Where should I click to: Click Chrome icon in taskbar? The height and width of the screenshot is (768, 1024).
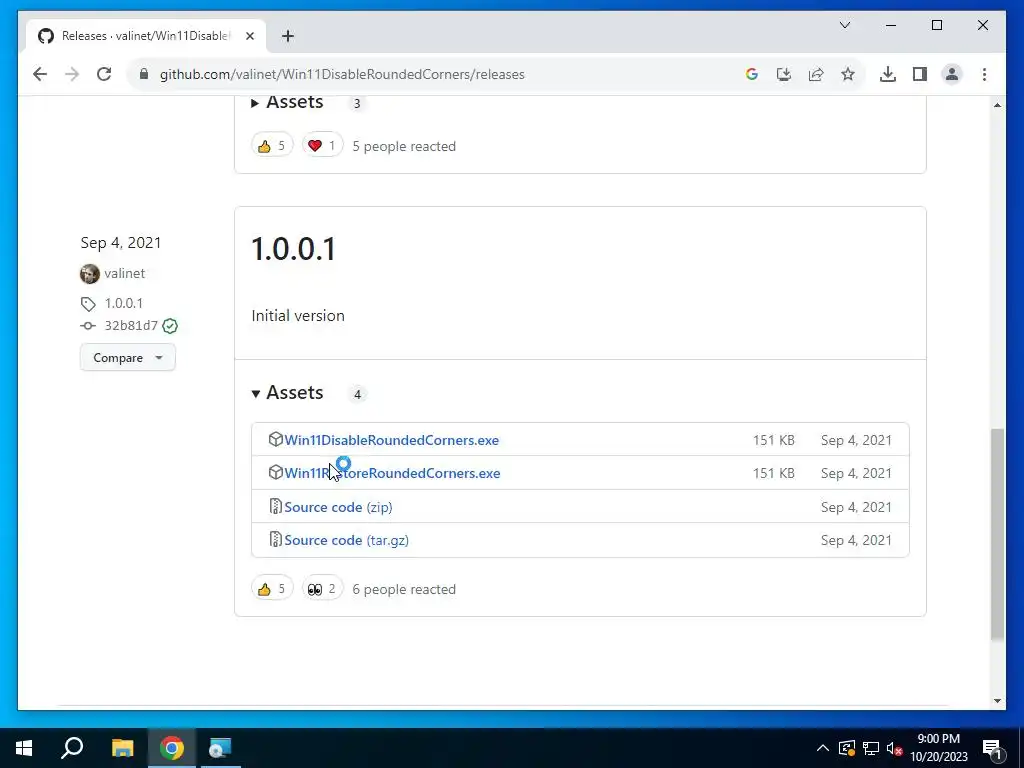(x=172, y=748)
